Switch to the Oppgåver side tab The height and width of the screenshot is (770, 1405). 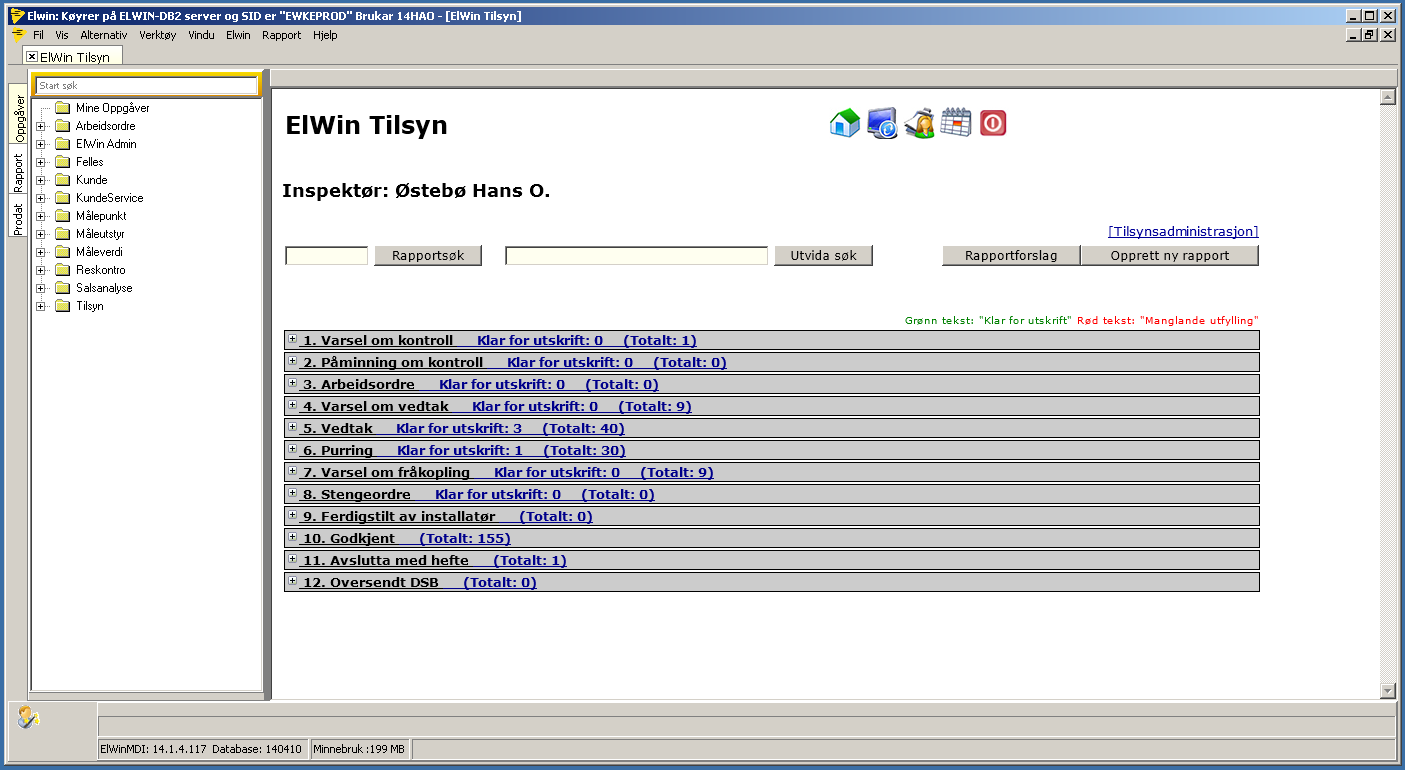click(19, 116)
